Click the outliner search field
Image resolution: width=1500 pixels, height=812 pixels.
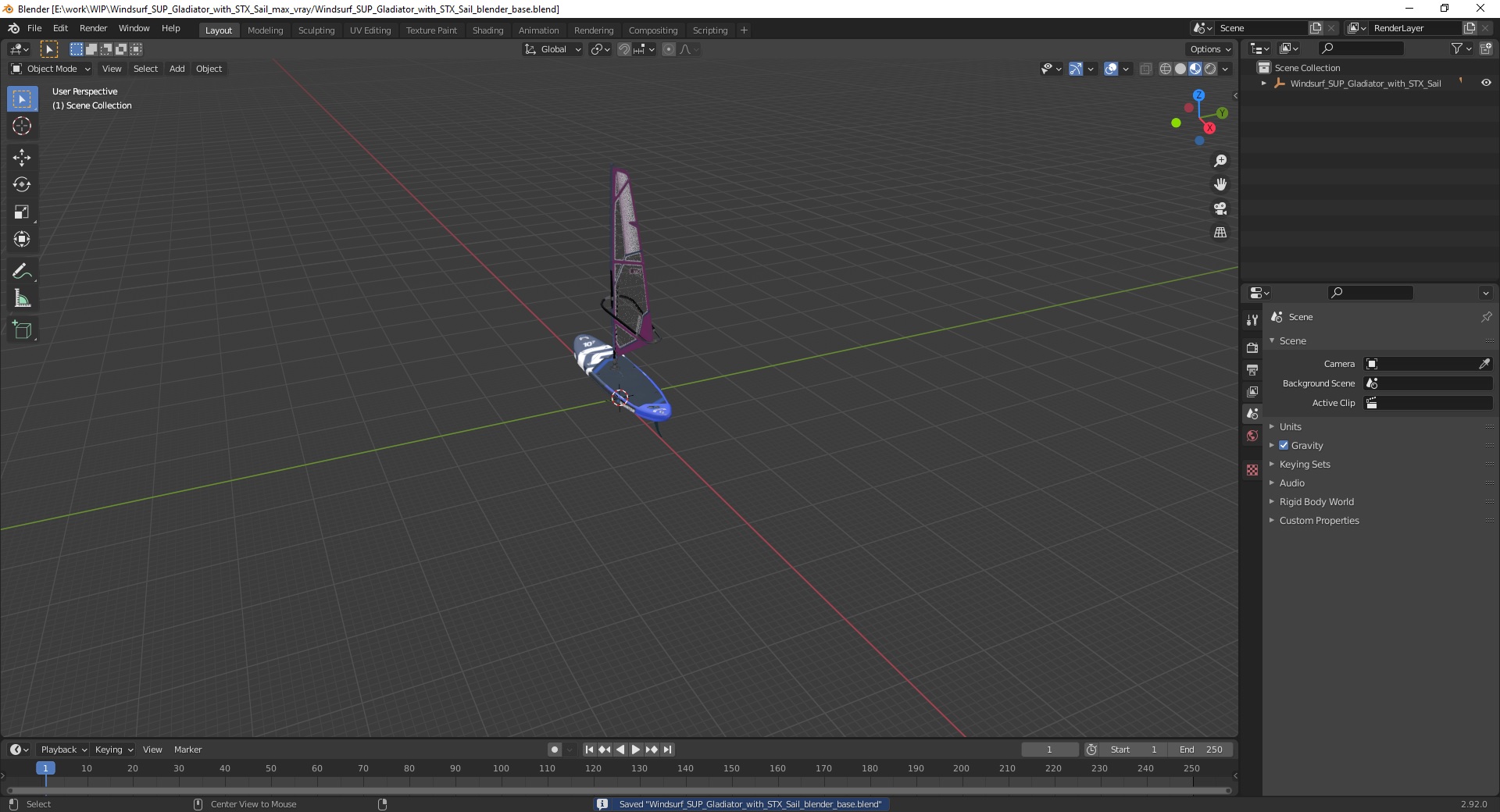tap(1360, 48)
